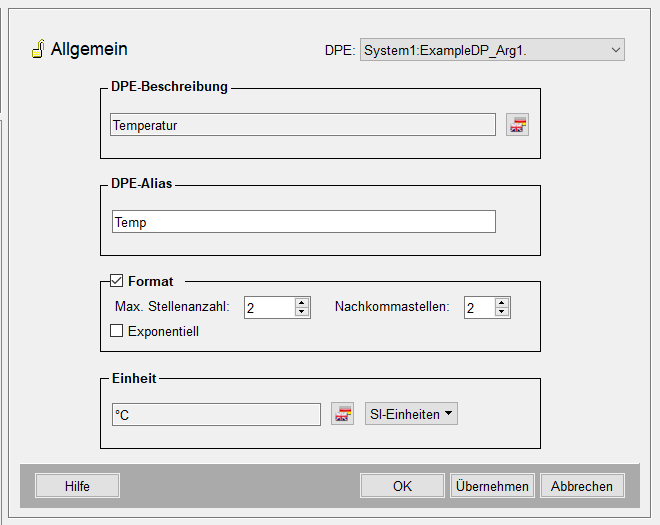Open the DPE dropdown list

point(614,50)
